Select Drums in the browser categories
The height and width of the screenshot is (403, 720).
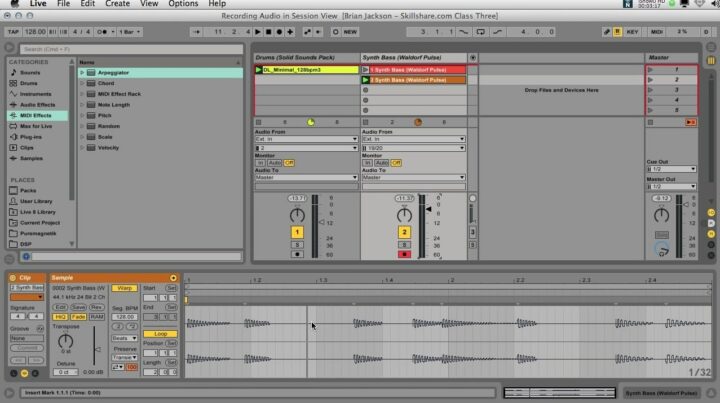tap(30, 83)
